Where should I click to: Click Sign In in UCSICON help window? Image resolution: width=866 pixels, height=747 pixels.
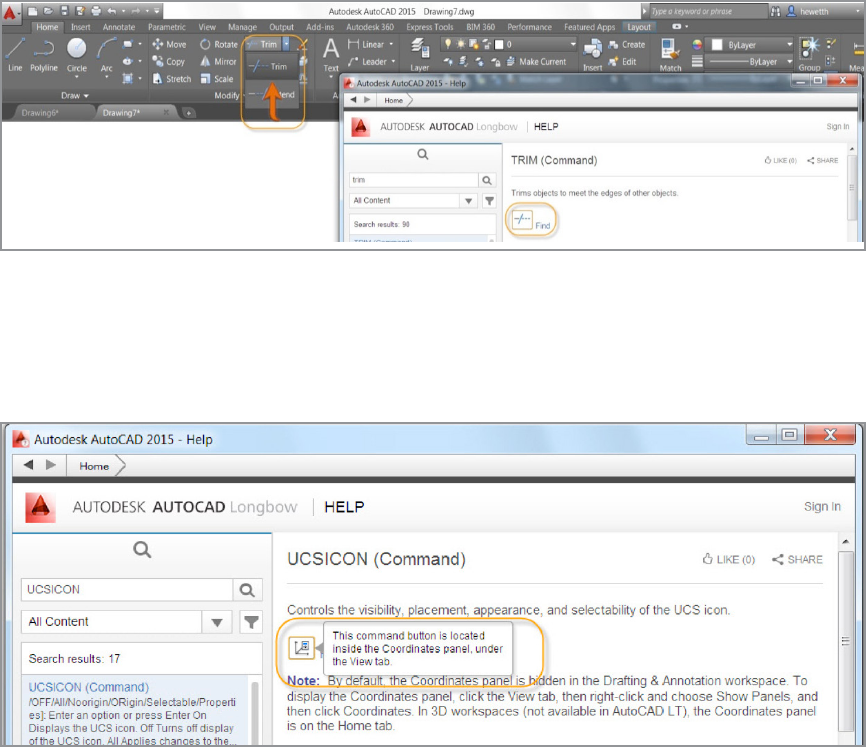pyautogui.click(x=822, y=506)
